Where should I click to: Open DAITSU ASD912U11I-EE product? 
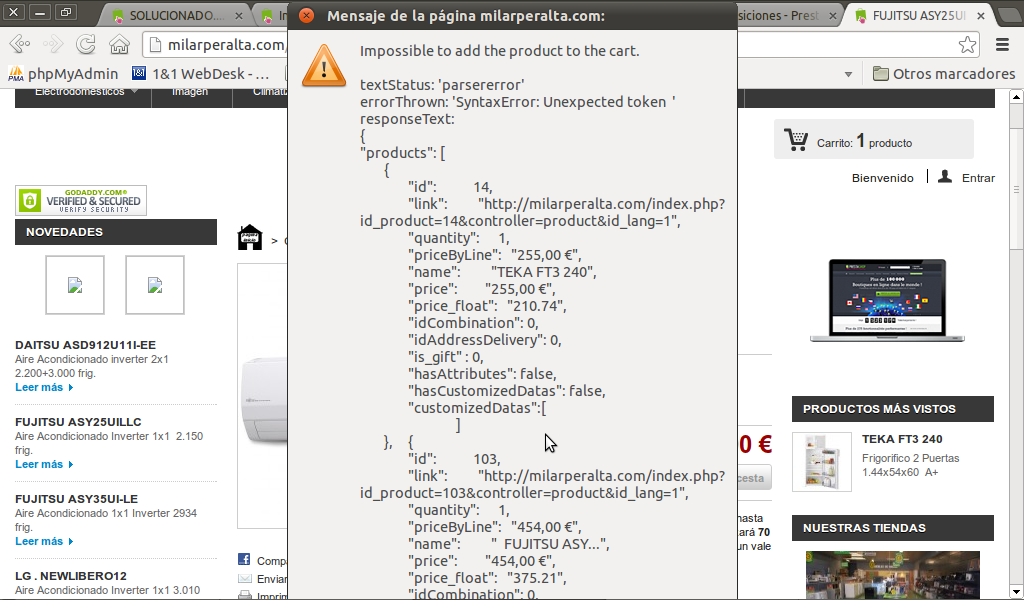tap(86, 345)
